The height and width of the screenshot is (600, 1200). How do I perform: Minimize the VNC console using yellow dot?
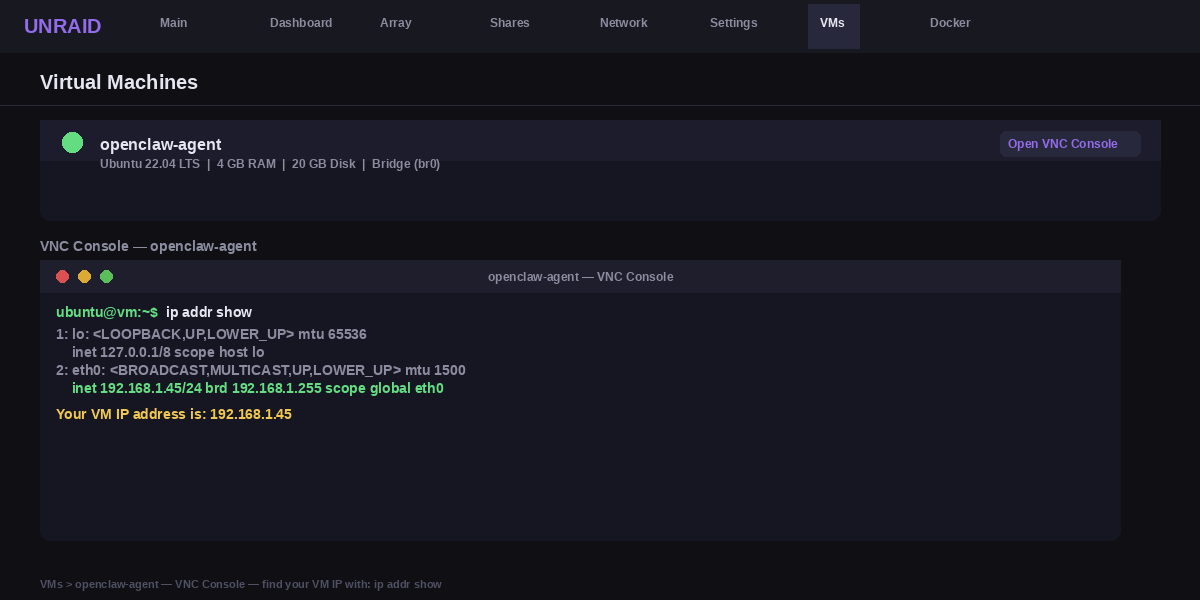[x=84, y=277]
